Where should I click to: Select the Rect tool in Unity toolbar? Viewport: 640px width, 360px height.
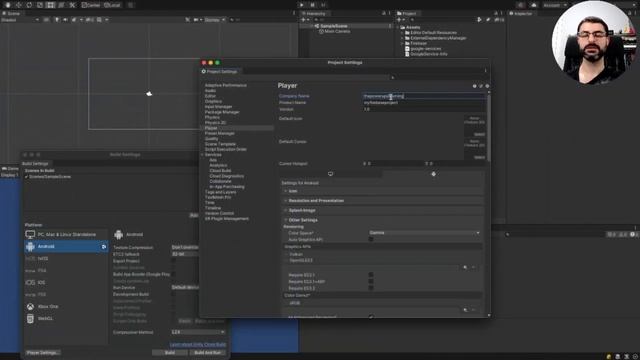click(51, 5)
